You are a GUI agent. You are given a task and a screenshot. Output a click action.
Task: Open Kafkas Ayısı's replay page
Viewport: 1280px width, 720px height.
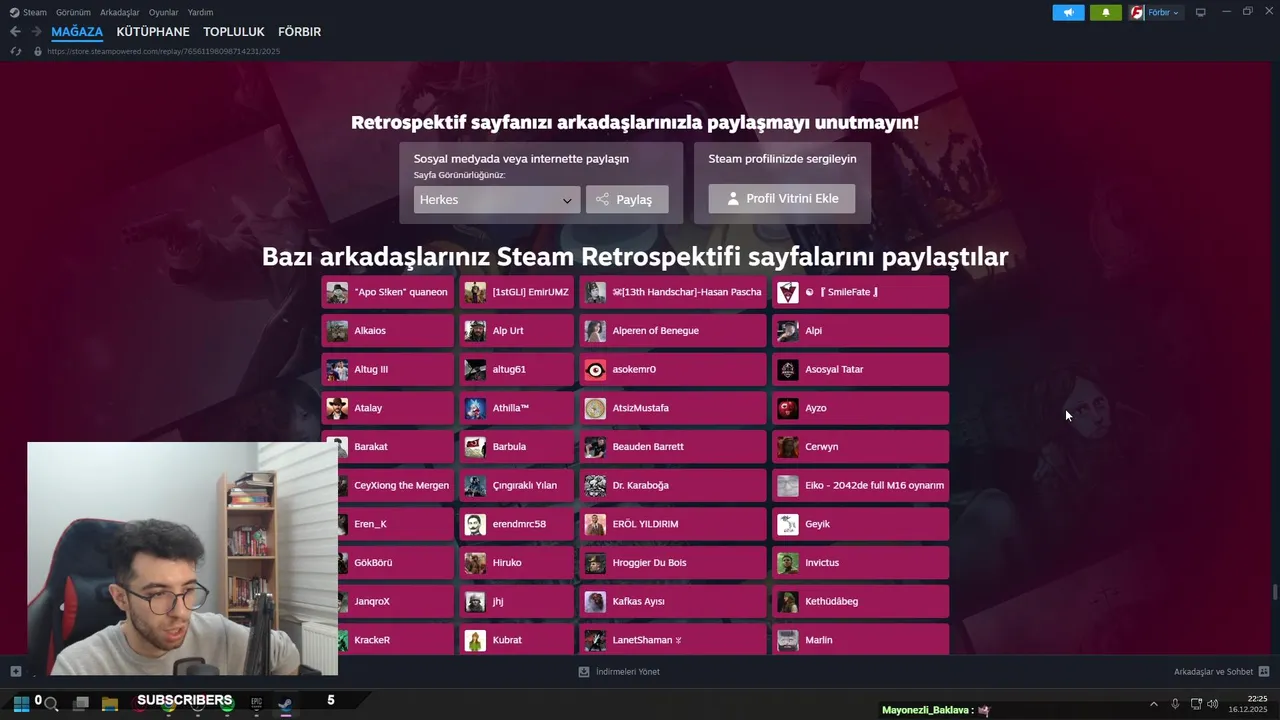click(x=673, y=601)
